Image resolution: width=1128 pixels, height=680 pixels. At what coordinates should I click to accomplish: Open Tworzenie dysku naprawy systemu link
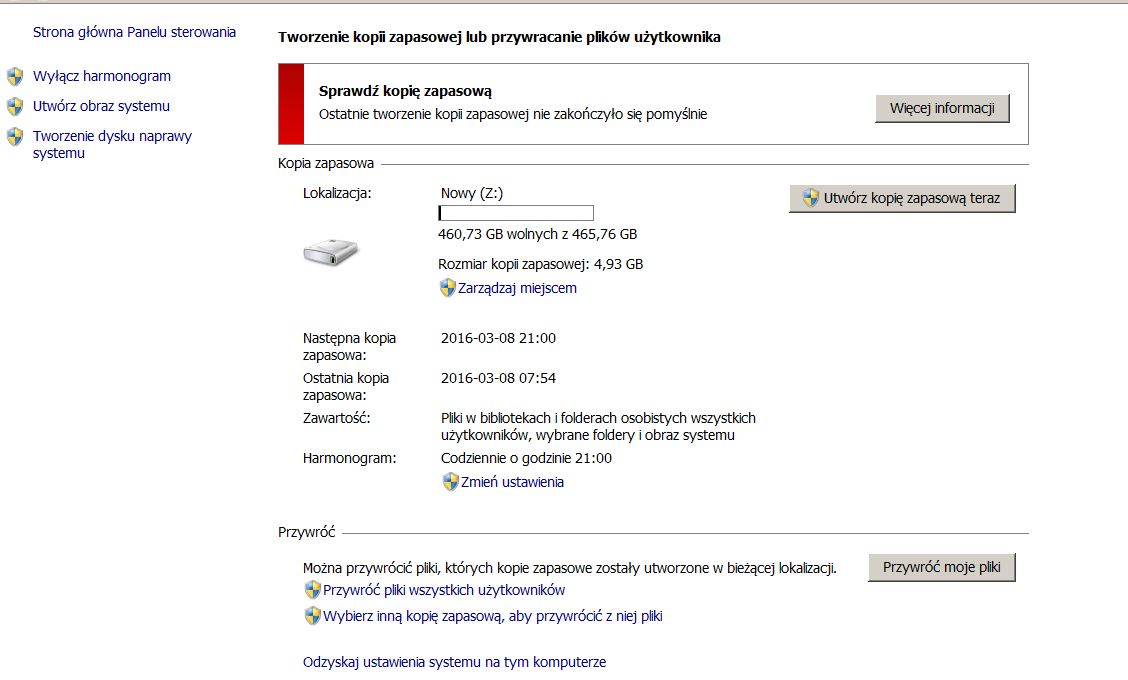[x=112, y=145]
